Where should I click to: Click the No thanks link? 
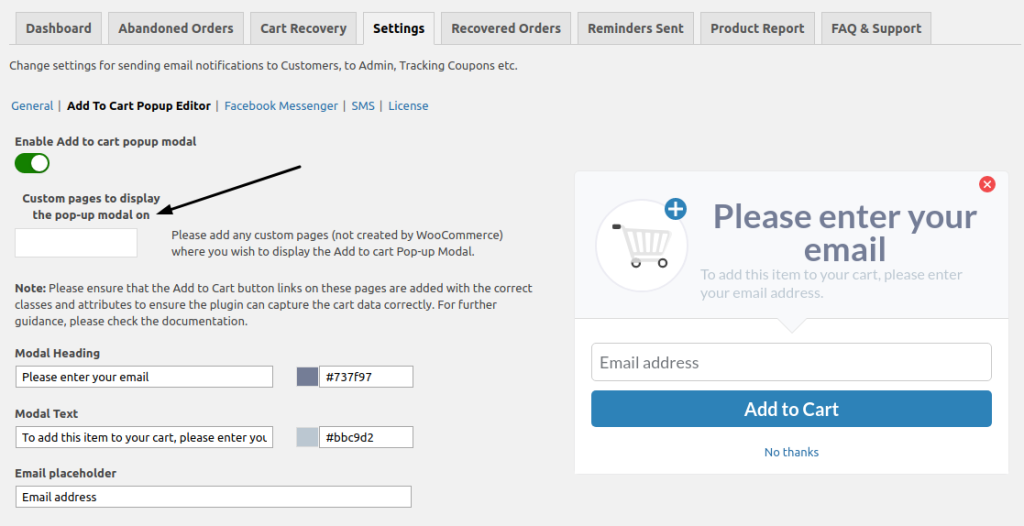(792, 452)
